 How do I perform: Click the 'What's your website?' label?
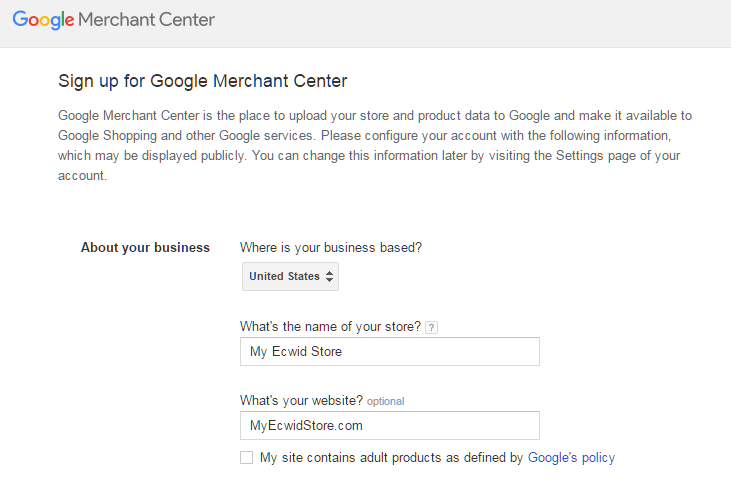pyautogui.click(x=301, y=400)
